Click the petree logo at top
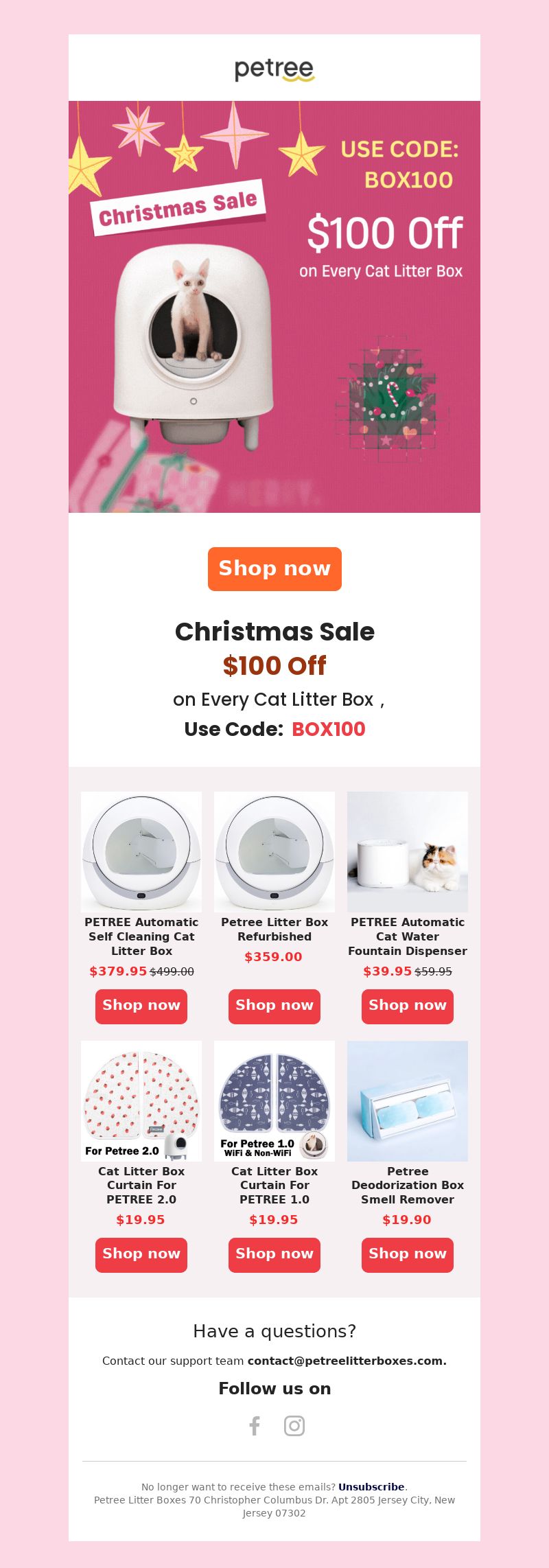The width and height of the screenshot is (549, 1568). (274, 69)
